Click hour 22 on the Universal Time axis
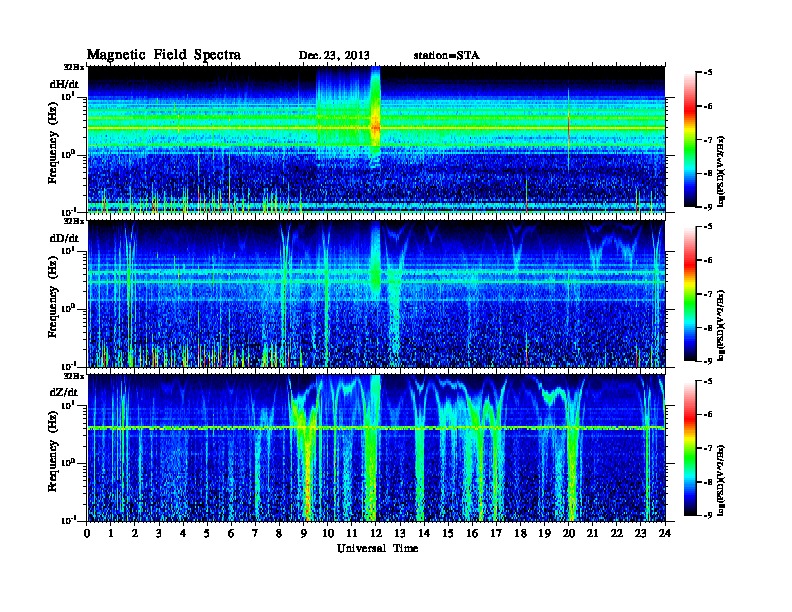The width and height of the screenshot is (792, 612). coord(617,533)
